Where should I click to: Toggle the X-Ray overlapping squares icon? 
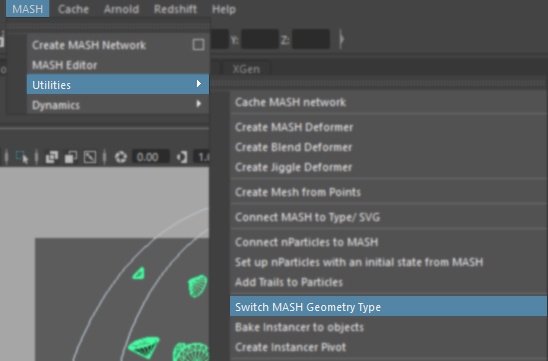pyautogui.click(x=52, y=157)
